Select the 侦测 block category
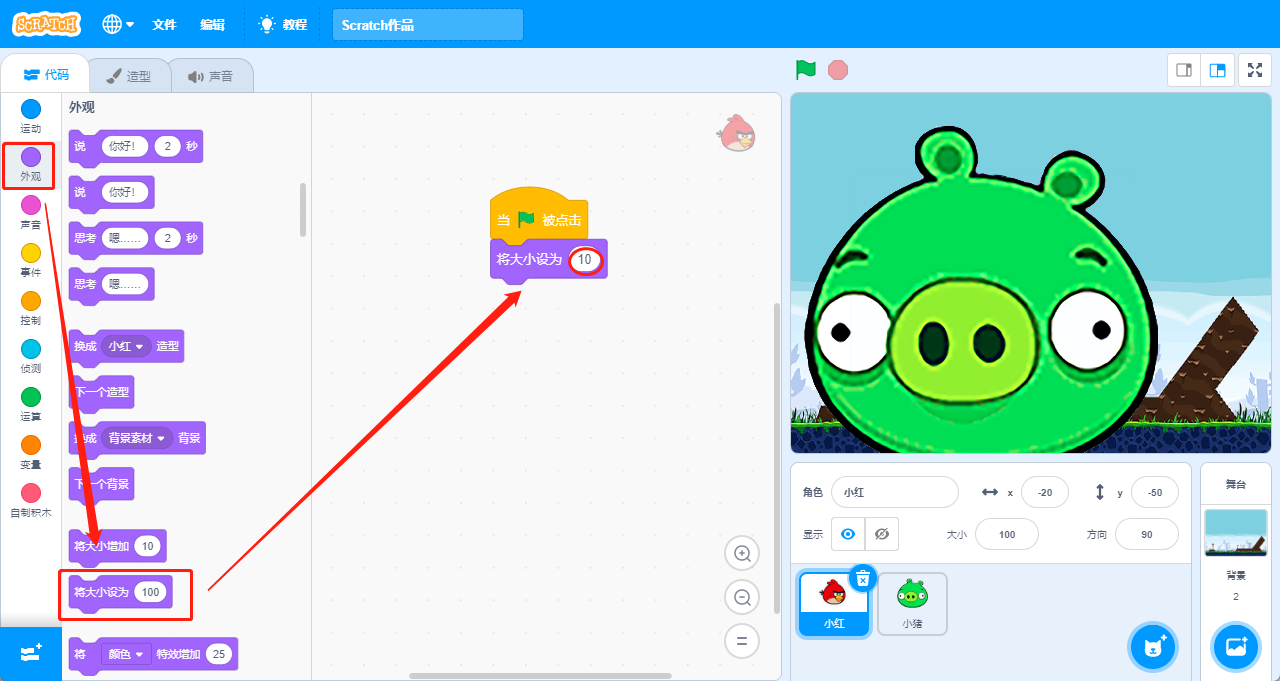Viewport: 1280px width, 681px height. [x=31, y=356]
